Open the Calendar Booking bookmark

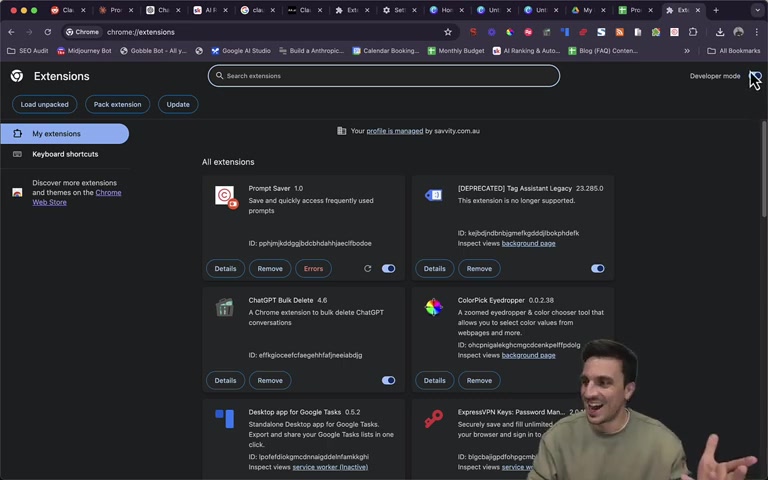[x=386, y=50]
